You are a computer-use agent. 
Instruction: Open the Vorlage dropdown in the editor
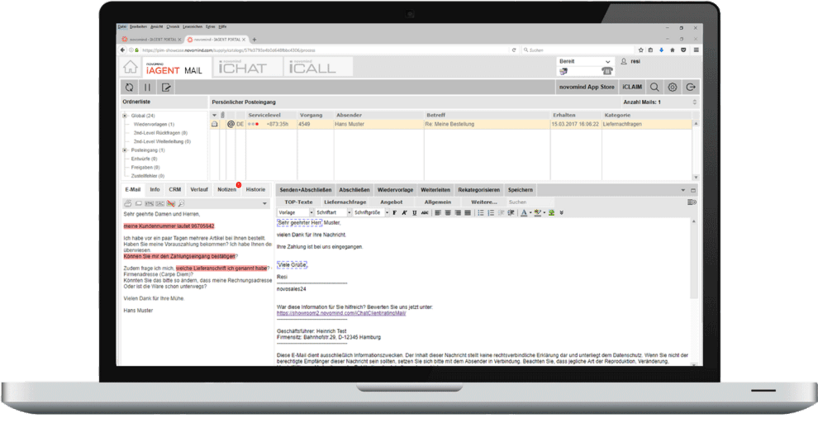[311, 213]
